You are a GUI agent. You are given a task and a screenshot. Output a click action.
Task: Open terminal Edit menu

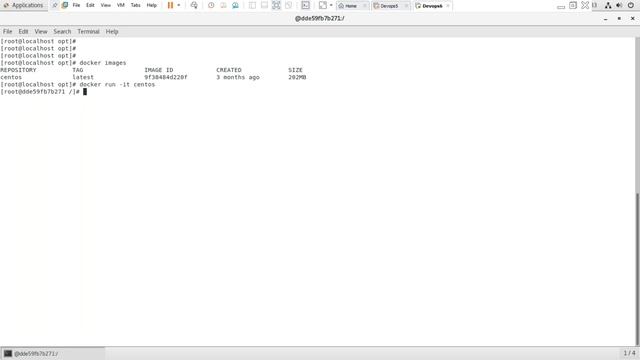23,31
